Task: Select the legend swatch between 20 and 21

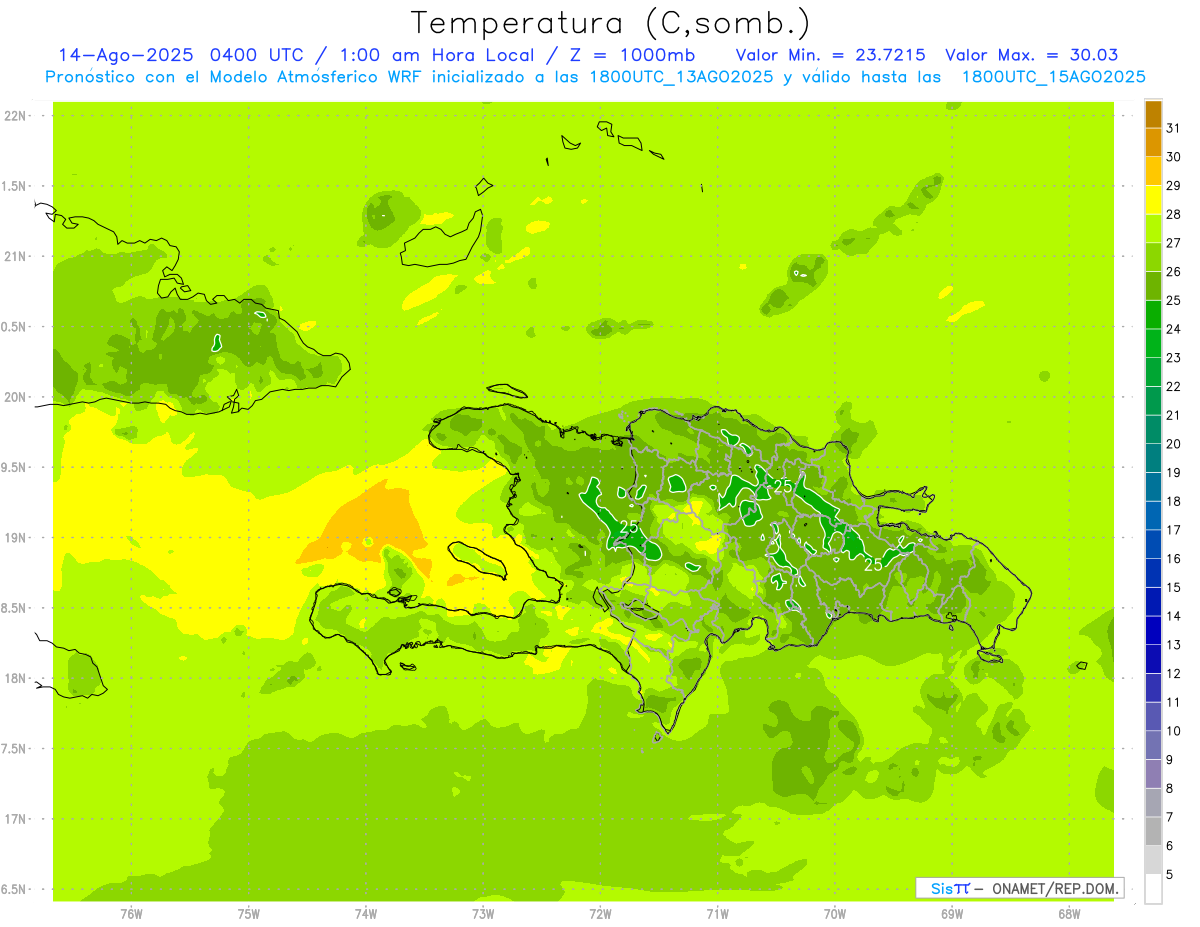Action: (x=1153, y=430)
